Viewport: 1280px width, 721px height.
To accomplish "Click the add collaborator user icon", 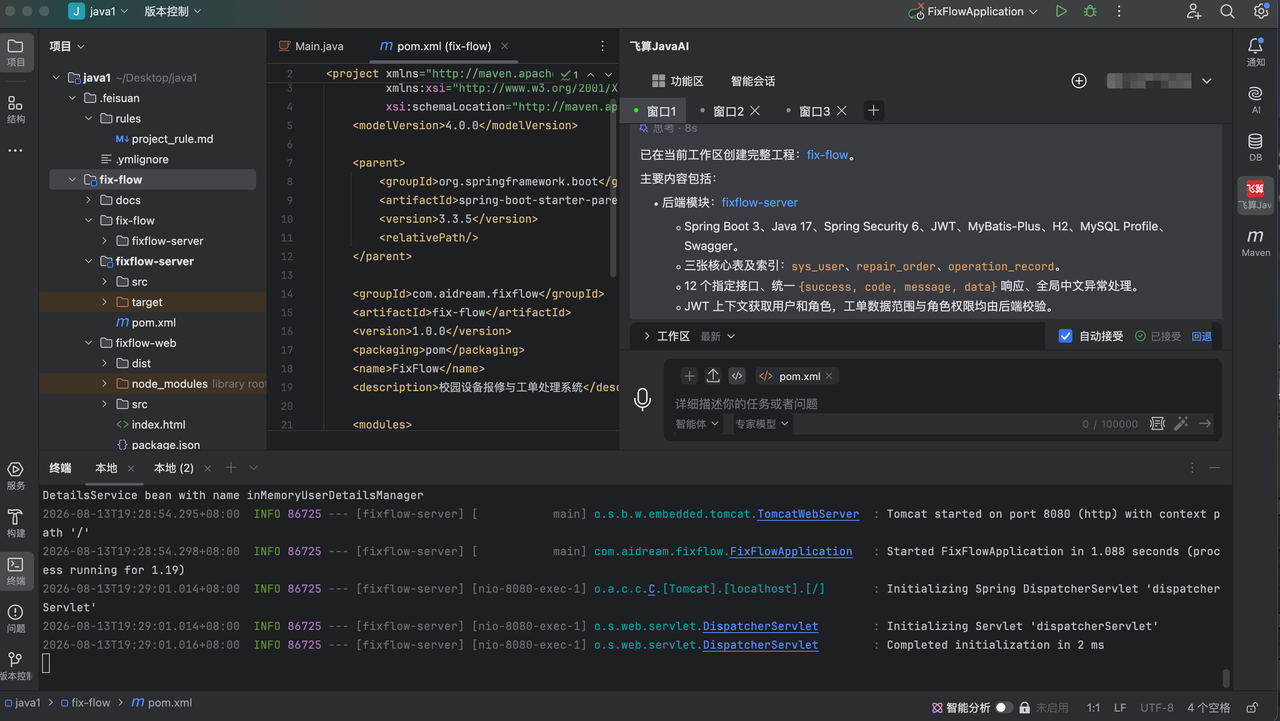I will (1193, 12).
